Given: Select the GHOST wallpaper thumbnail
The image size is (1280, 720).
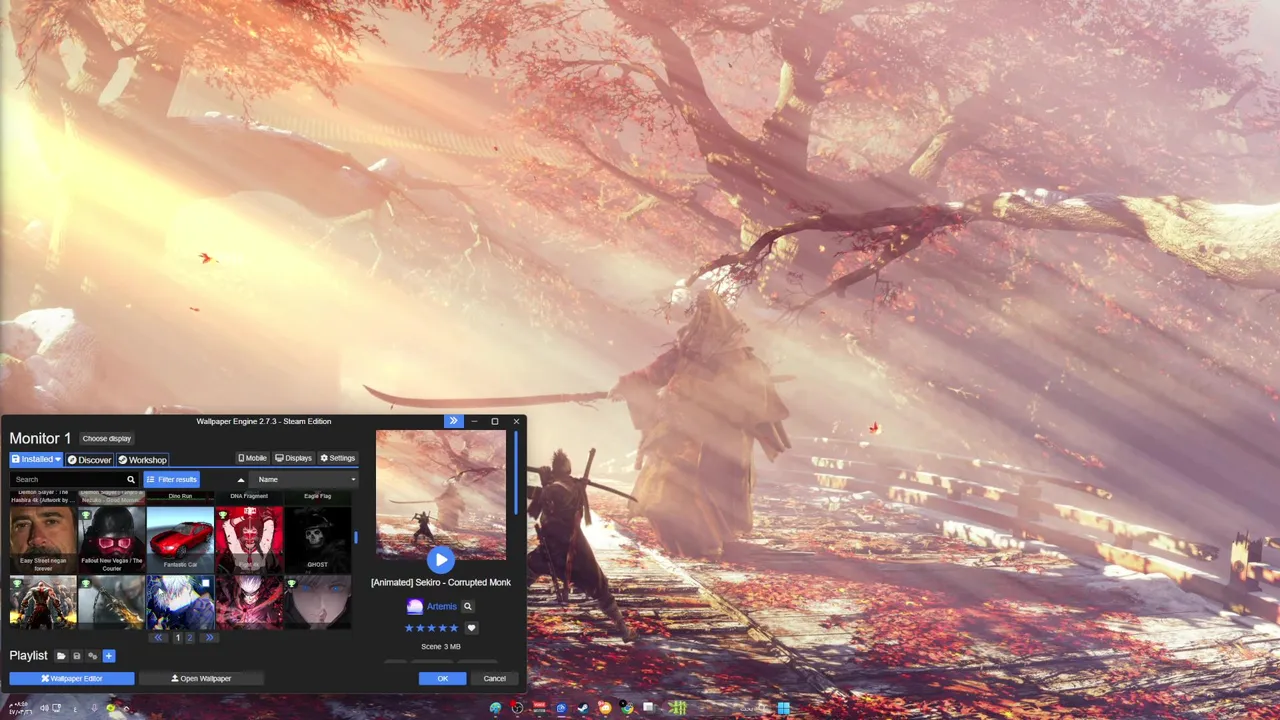Looking at the screenshot, I should pos(317,539).
